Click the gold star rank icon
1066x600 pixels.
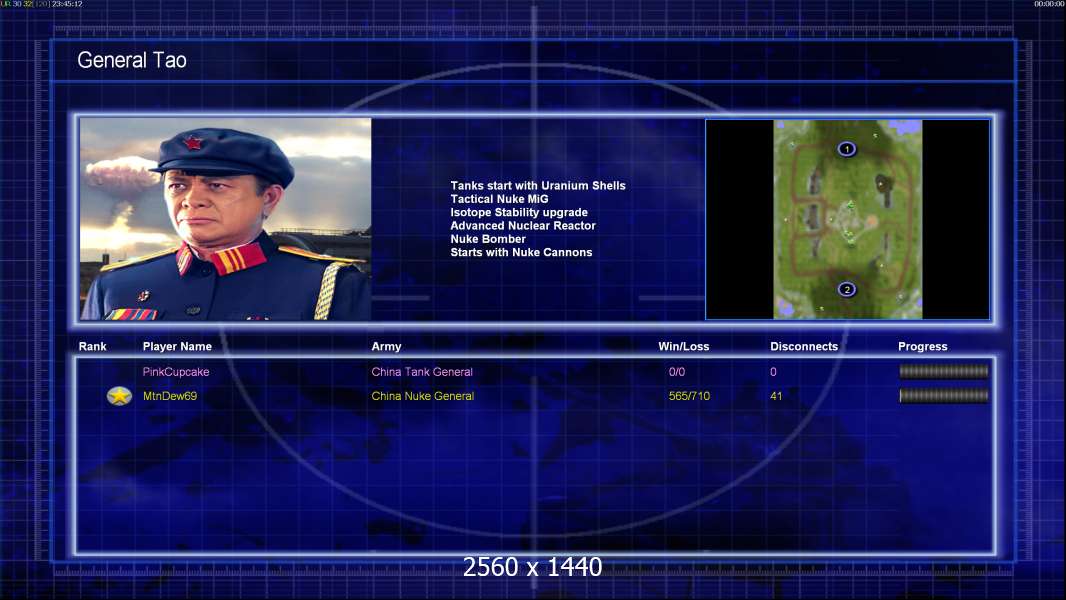[120, 395]
